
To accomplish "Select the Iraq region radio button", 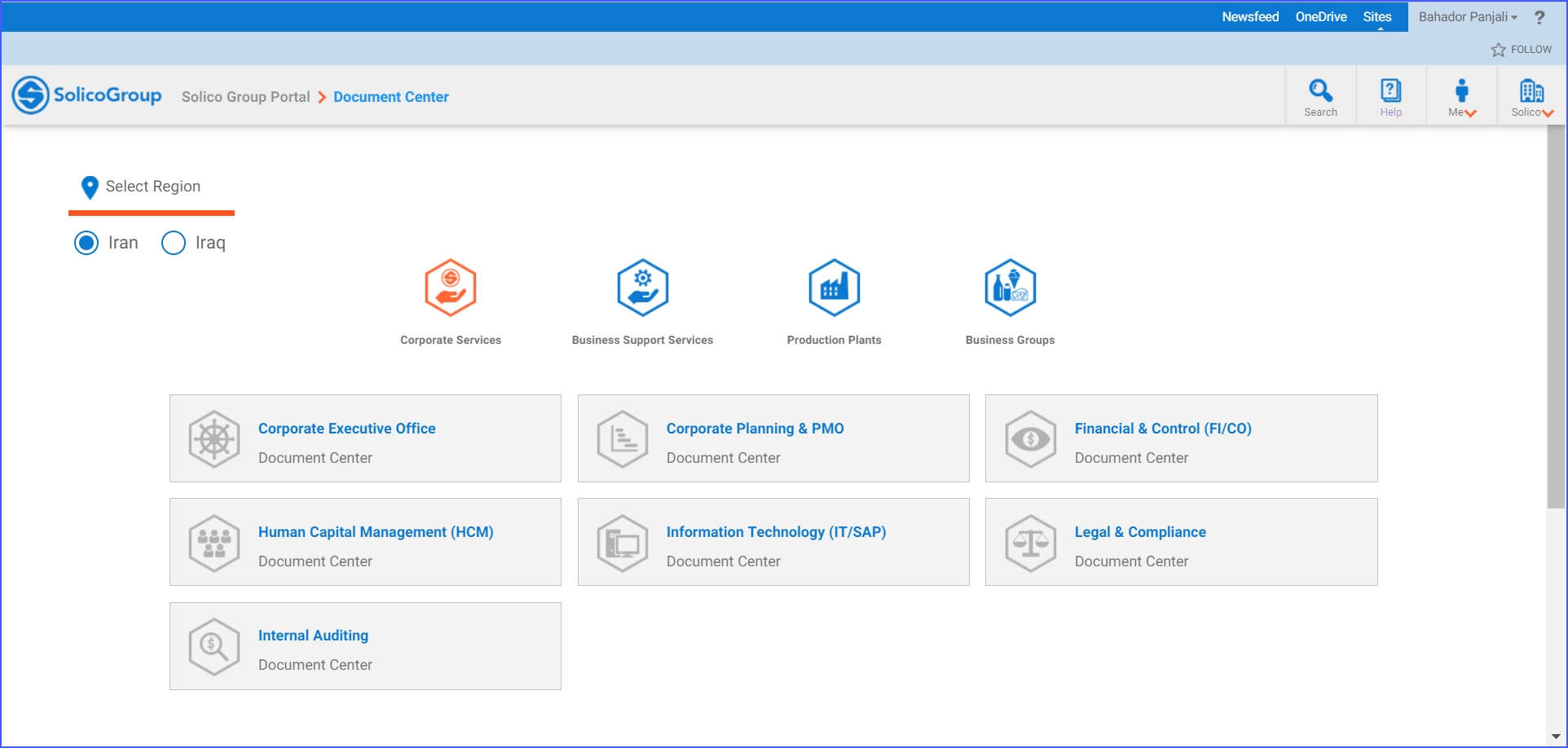I will [174, 243].
